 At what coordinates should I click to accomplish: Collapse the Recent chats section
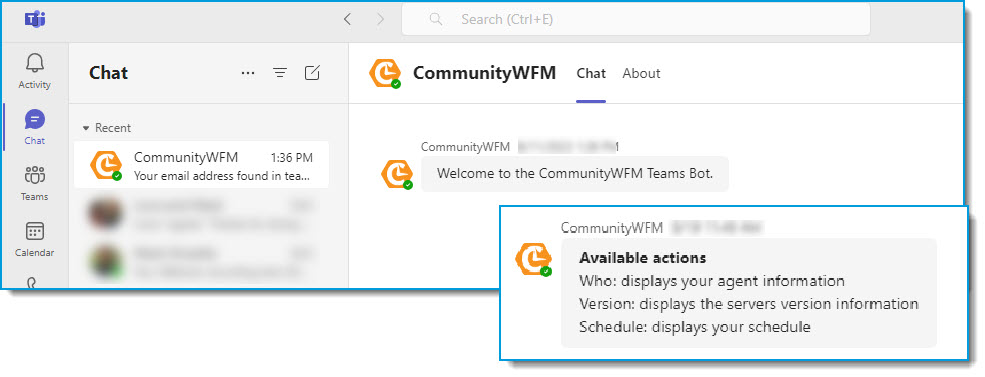pyautogui.click(x=86, y=128)
